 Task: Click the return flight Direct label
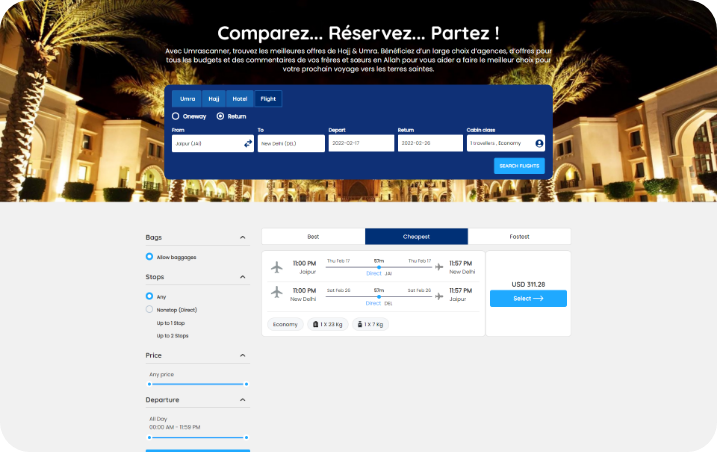coord(373,303)
